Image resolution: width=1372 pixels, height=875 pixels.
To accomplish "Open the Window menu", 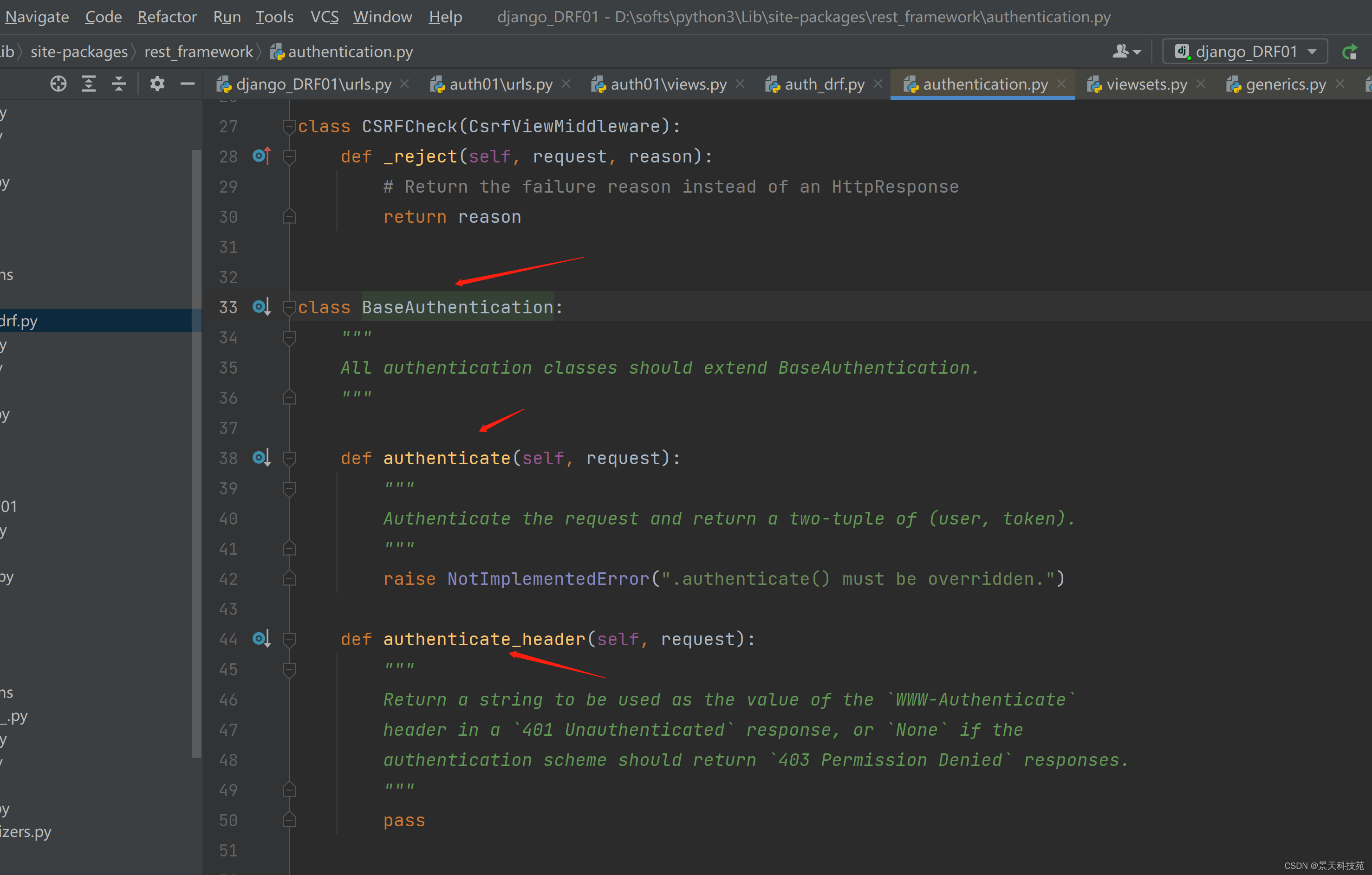I will coord(382,17).
